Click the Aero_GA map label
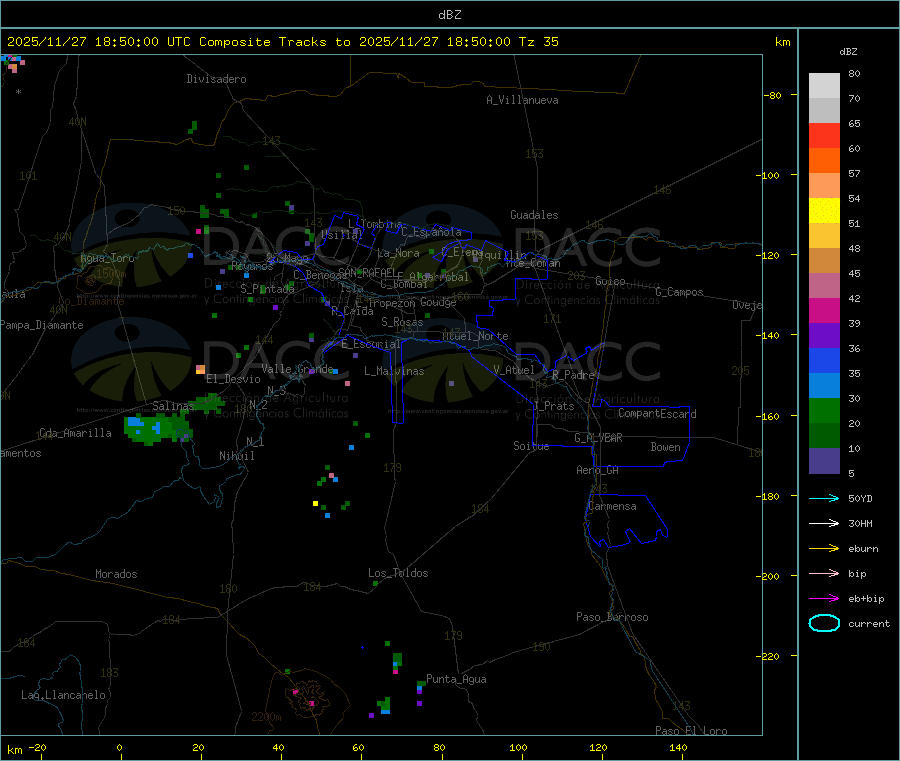900x761 pixels. click(x=598, y=470)
